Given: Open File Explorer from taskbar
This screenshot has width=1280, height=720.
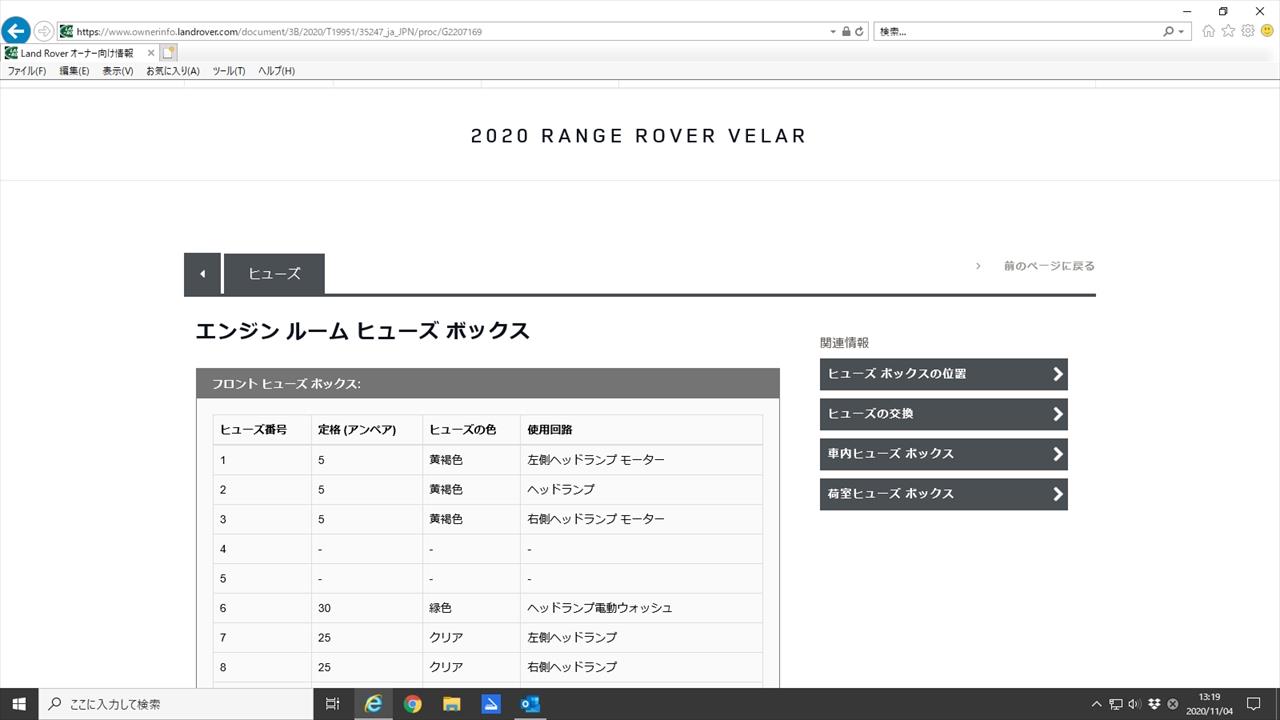Looking at the screenshot, I should [x=451, y=704].
